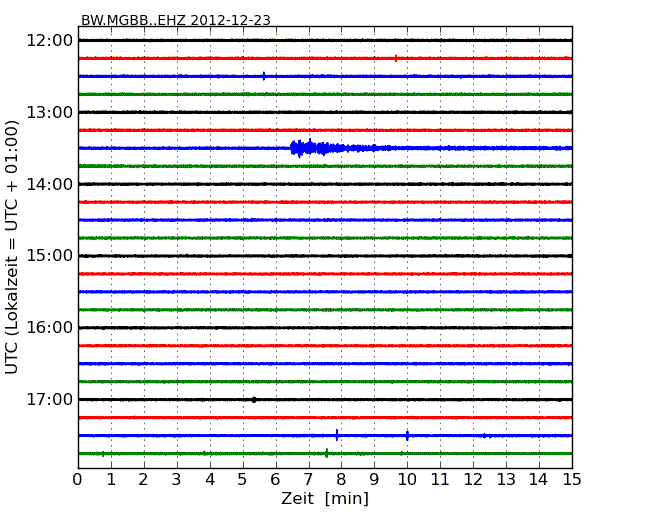Click the plot title BW.MGBB..EHZ 2012-12-23
The image size is (650, 520).
point(175,20)
